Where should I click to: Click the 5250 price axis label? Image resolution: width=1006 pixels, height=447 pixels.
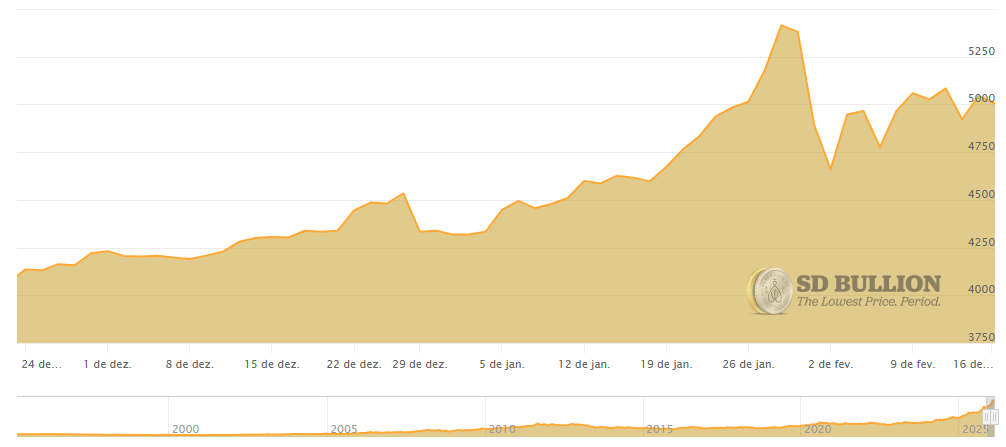point(980,50)
